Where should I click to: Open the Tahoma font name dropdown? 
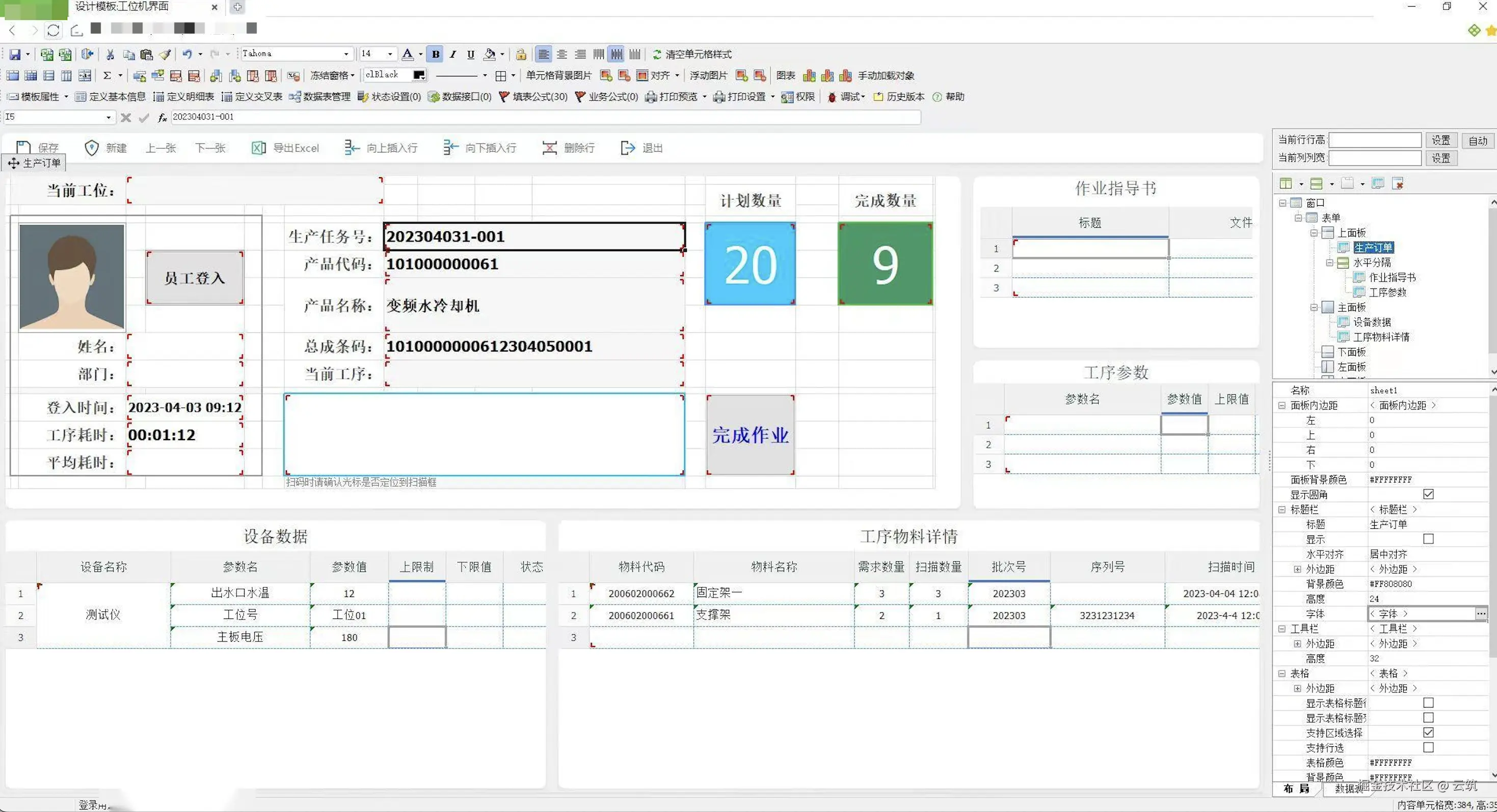[x=346, y=54]
